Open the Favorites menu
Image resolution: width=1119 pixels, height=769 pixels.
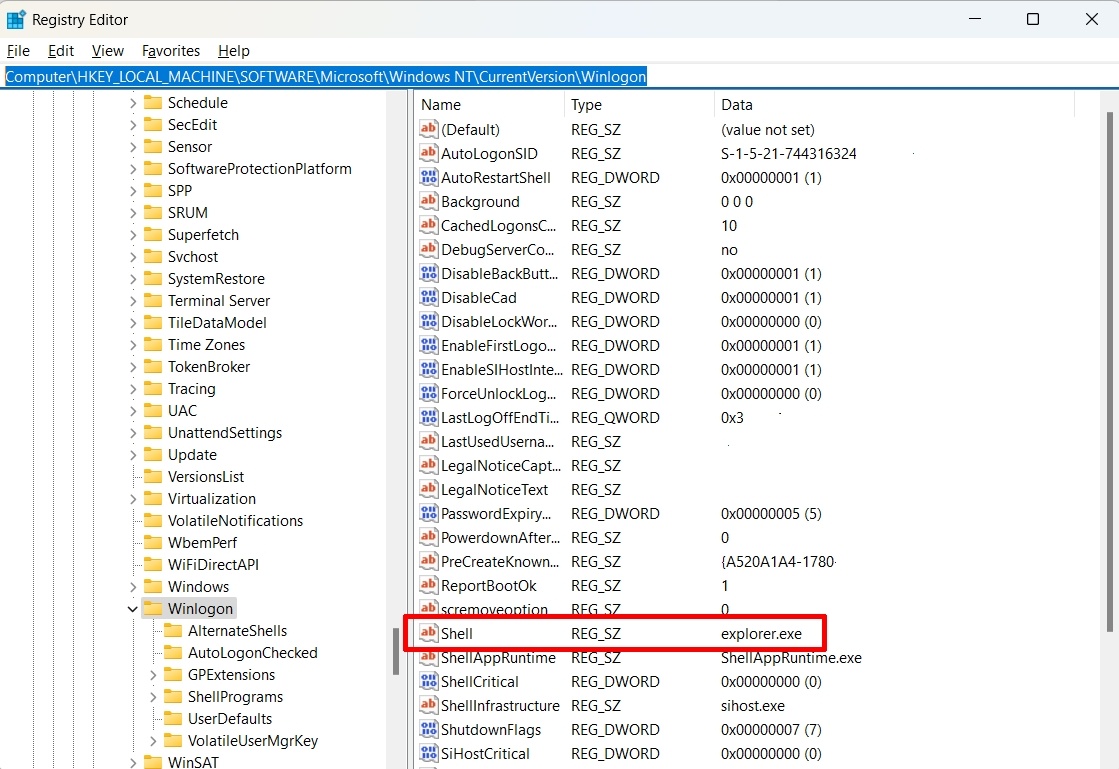coord(171,51)
